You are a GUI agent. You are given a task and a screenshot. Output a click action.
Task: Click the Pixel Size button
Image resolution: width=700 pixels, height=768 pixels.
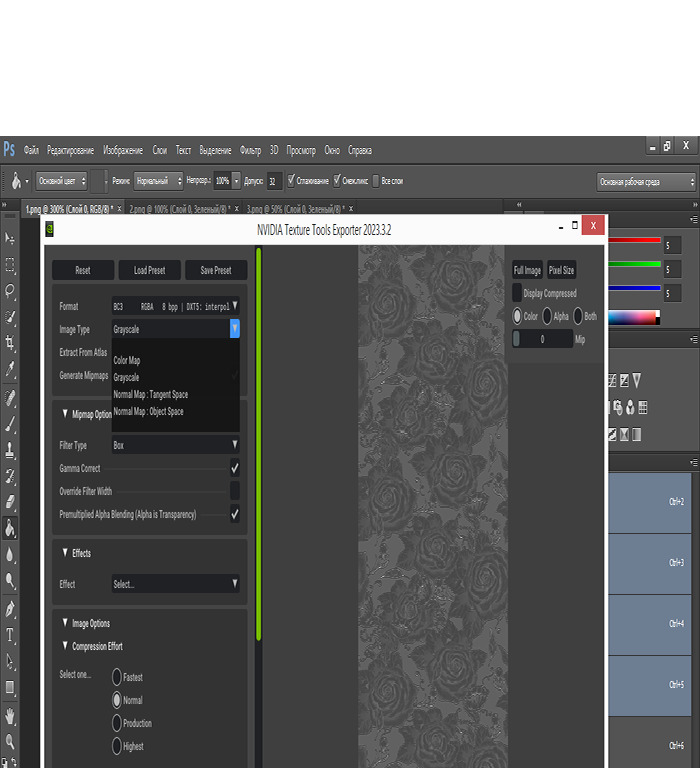pyautogui.click(x=561, y=270)
